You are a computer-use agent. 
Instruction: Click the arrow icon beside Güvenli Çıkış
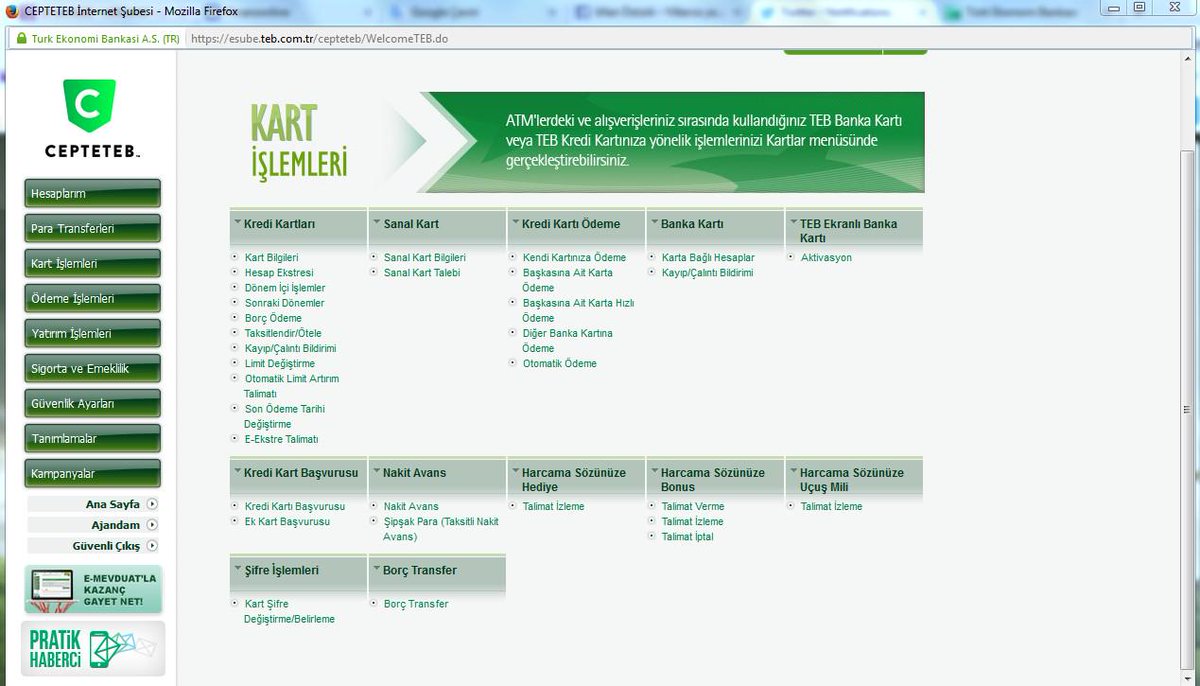tap(152, 546)
